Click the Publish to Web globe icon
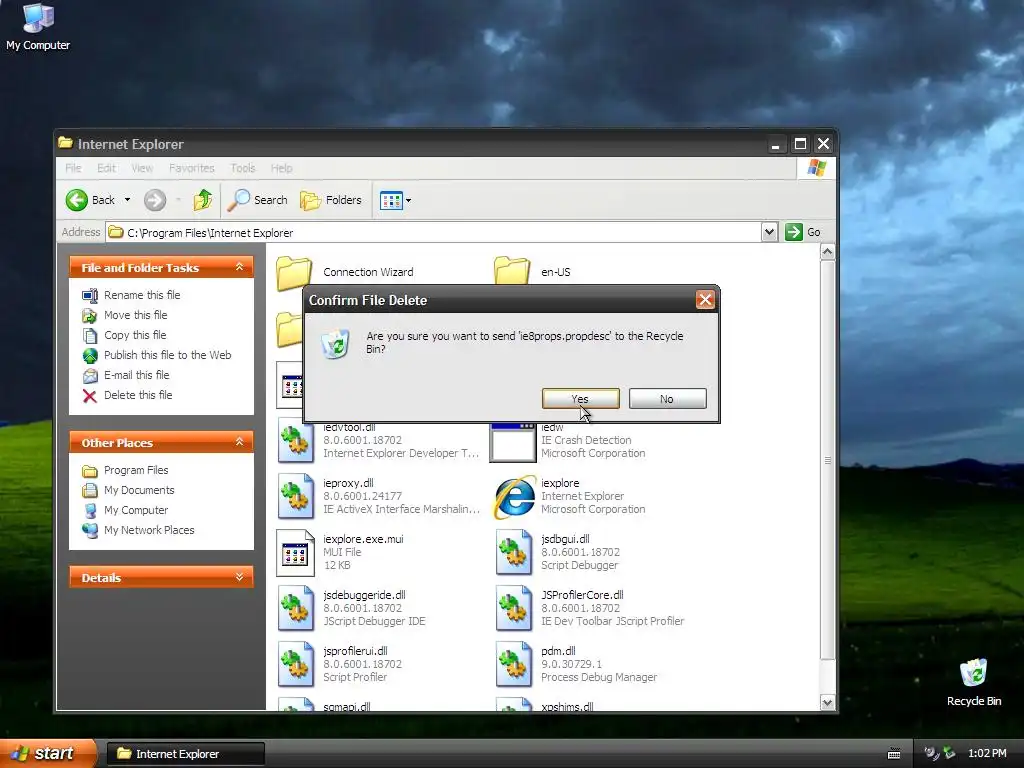The image size is (1024, 768). [x=89, y=355]
